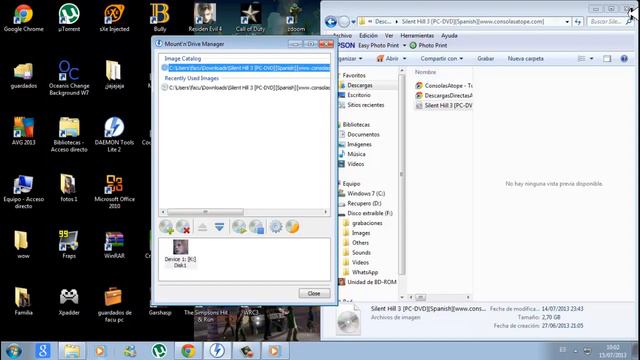Select the Fraps desktop icon
Image resolution: width=640 pixels, height=360 pixels.
point(69,244)
